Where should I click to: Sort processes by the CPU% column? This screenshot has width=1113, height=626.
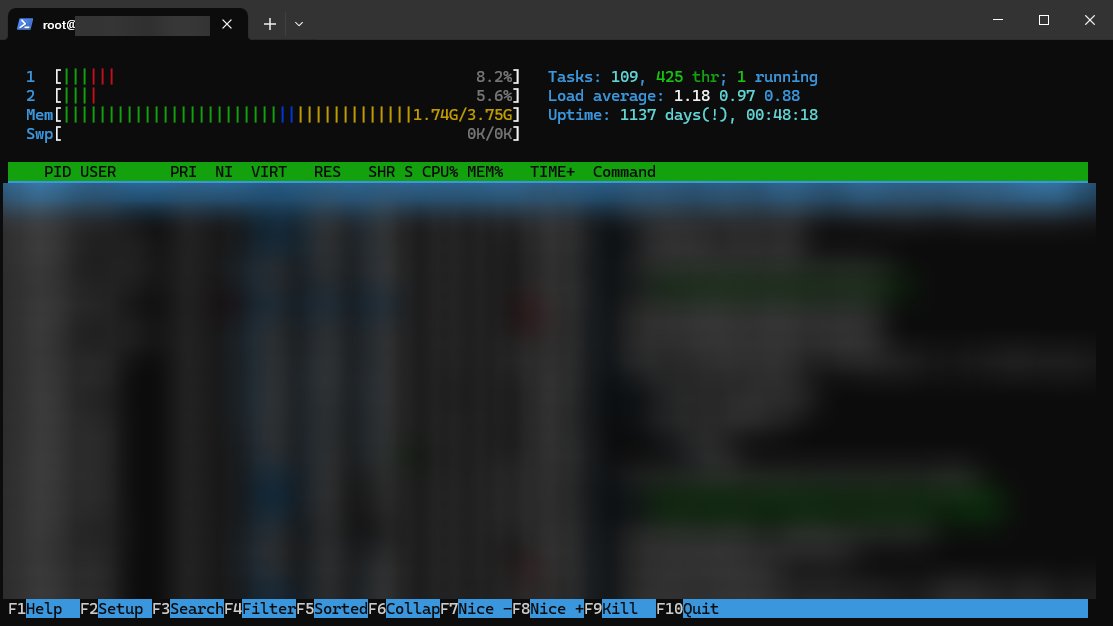pos(440,171)
